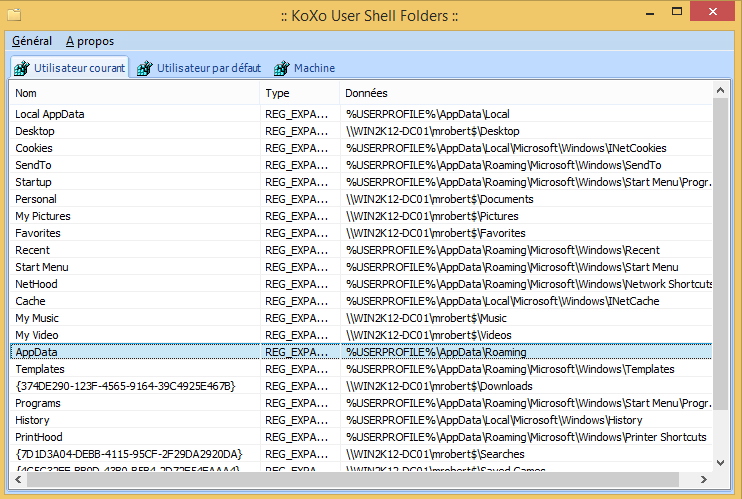Minimize the KoXo User Shell Folders window
The height and width of the screenshot is (499, 742).
pos(650,12)
